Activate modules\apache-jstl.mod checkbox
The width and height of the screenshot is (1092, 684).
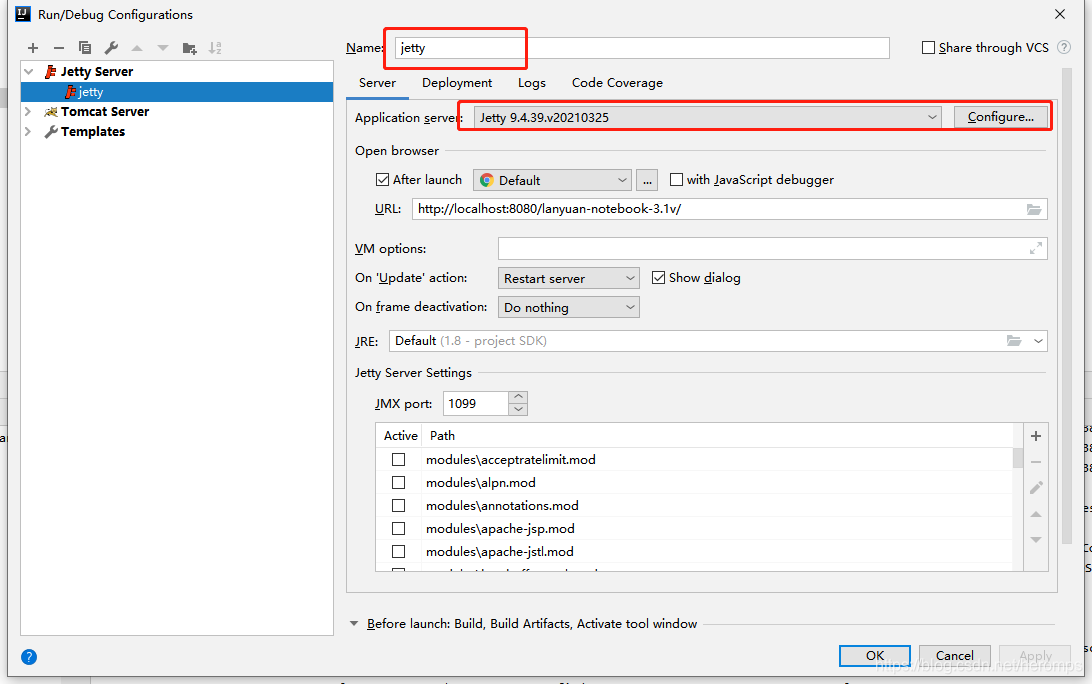tap(398, 552)
